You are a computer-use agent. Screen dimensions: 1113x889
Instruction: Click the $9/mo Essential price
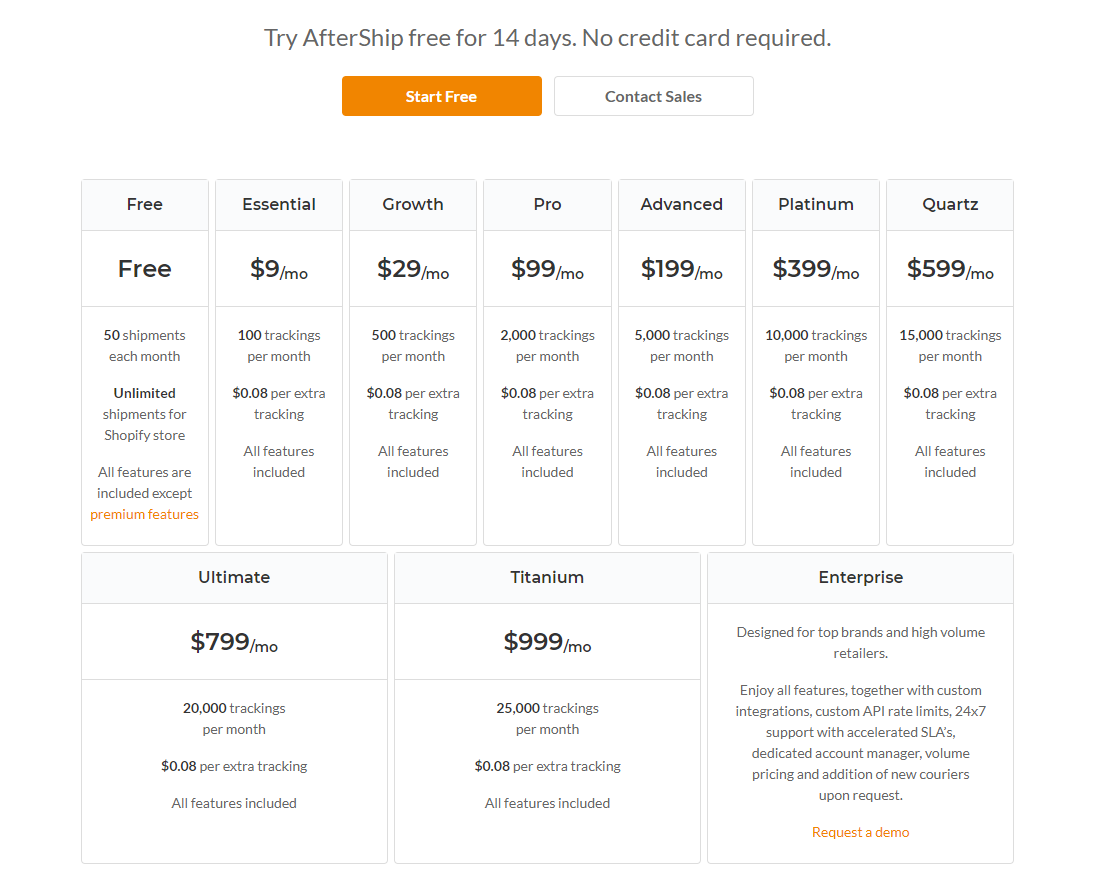click(278, 269)
